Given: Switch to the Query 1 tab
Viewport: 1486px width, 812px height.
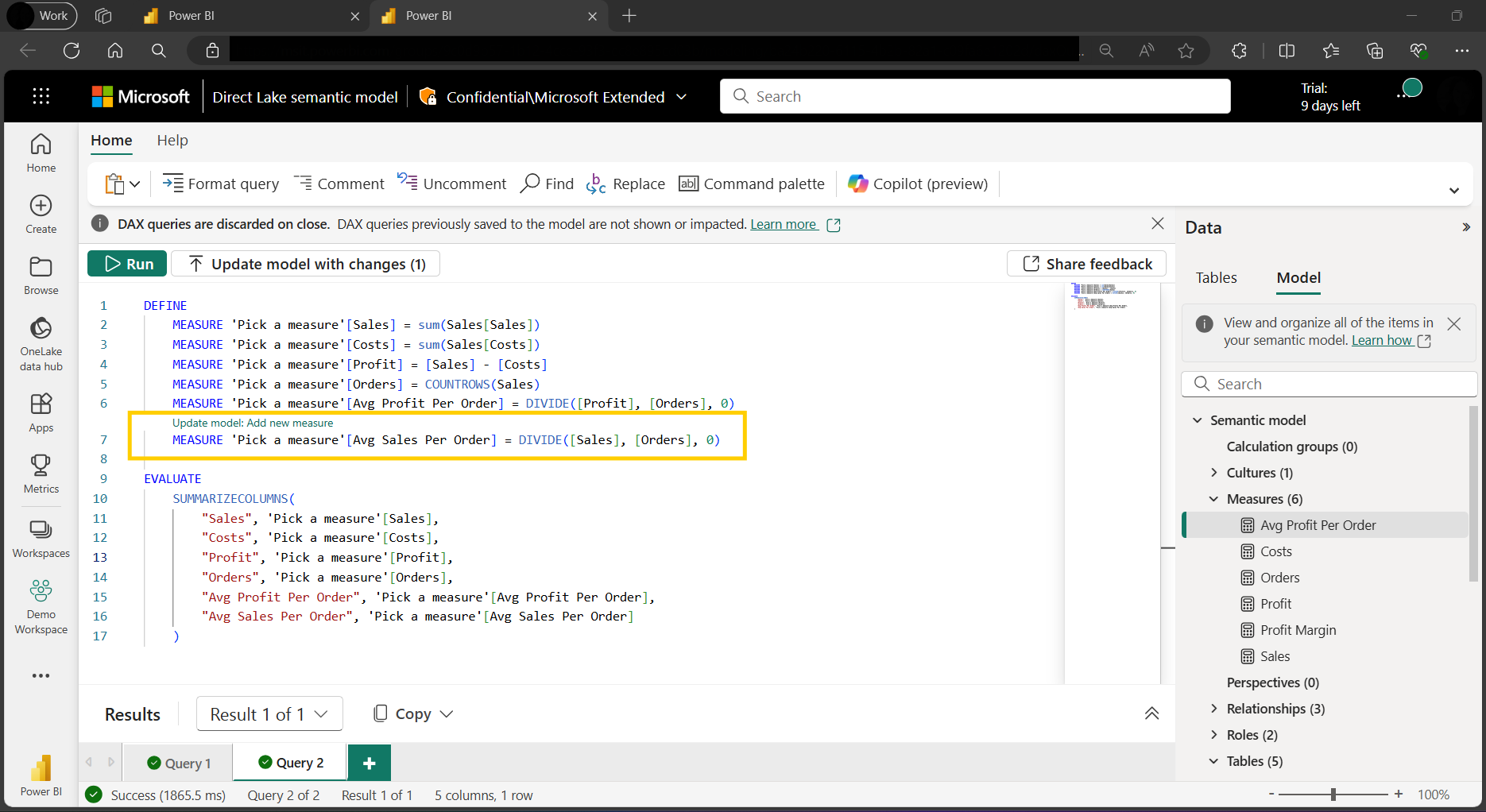Looking at the screenshot, I should click(x=180, y=763).
